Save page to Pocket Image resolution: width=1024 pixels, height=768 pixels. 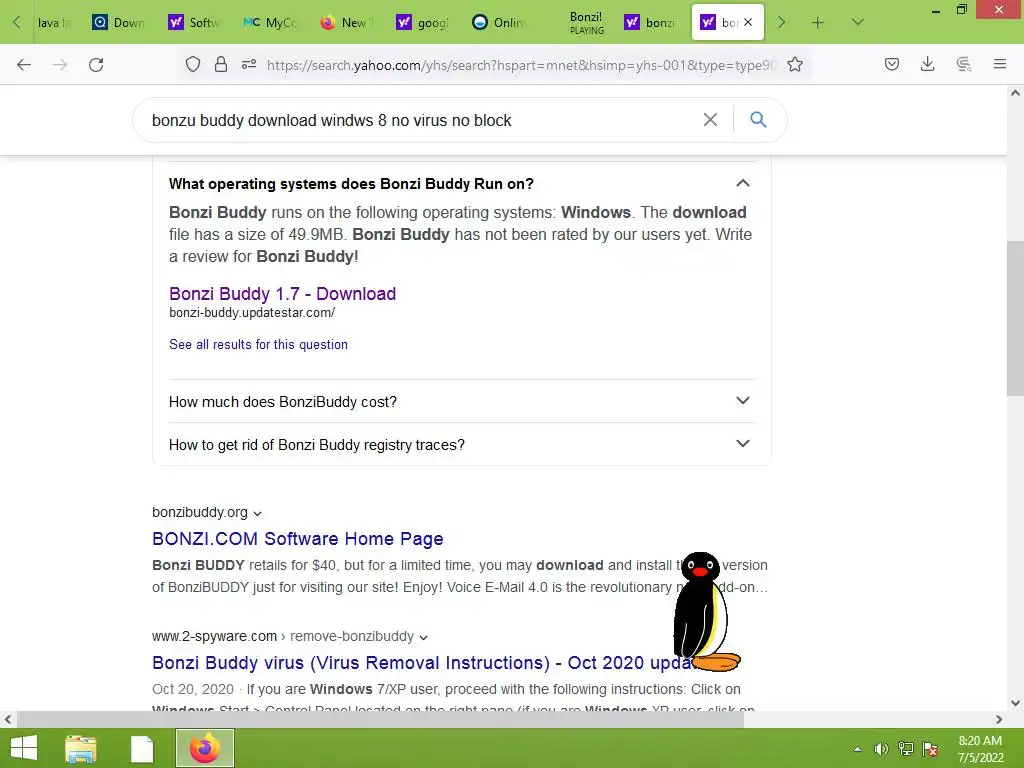[x=892, y=64]
